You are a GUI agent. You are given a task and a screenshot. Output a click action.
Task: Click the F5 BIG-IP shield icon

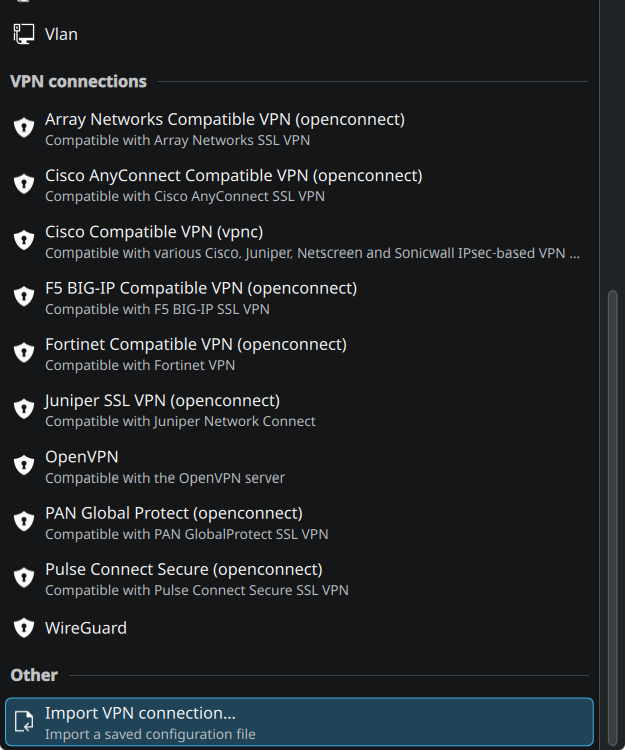pos(24,296)
